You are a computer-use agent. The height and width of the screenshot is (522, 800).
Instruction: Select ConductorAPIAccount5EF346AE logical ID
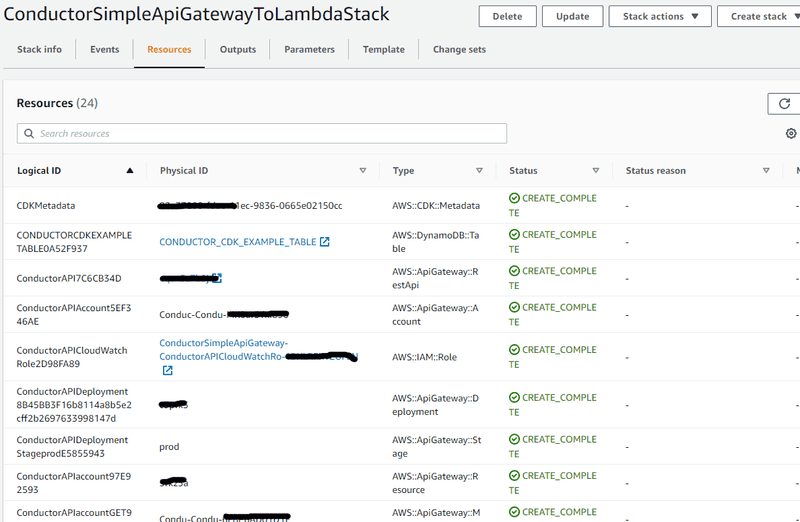pos(73,314)
